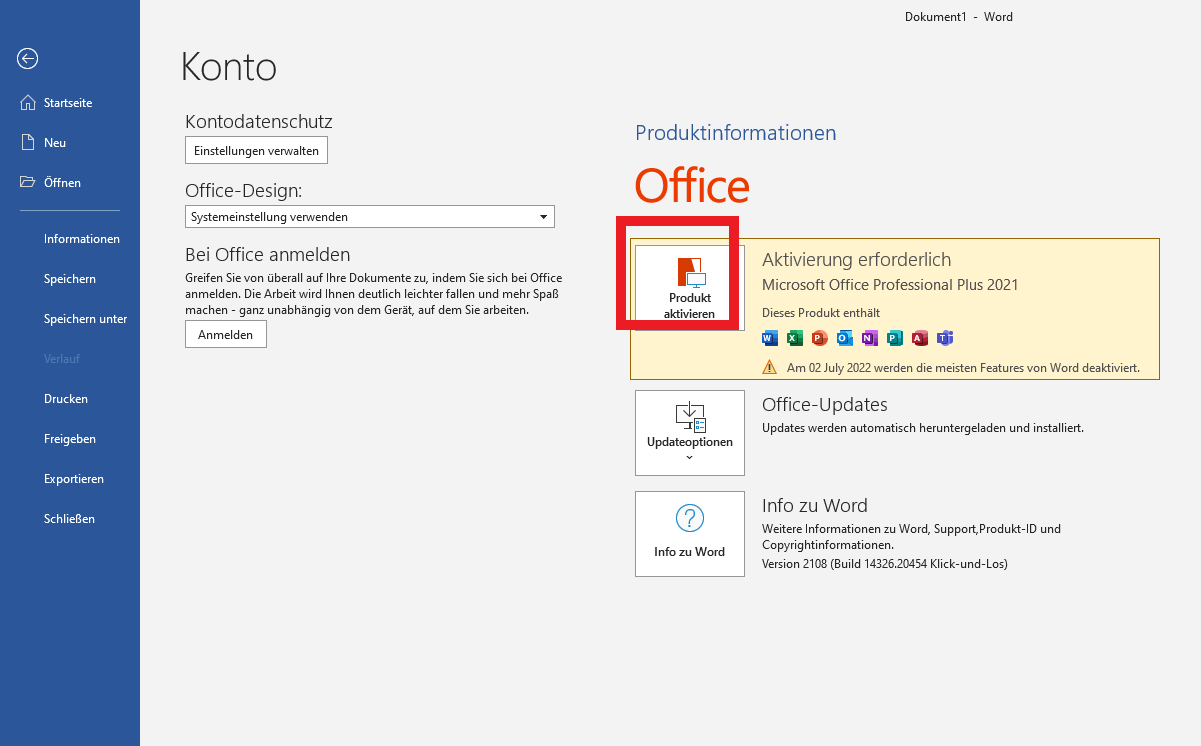Open the Exportieren page
Image resolution: width=1201 pixels, height=746 pixels.
[74, 479]
